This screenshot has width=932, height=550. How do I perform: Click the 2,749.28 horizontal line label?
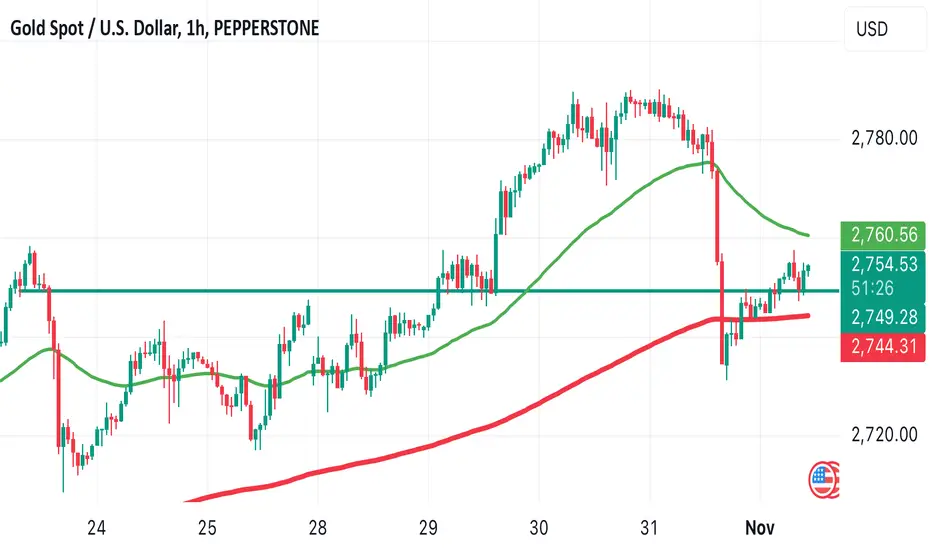pyautogui.click(x=883, y=318)
